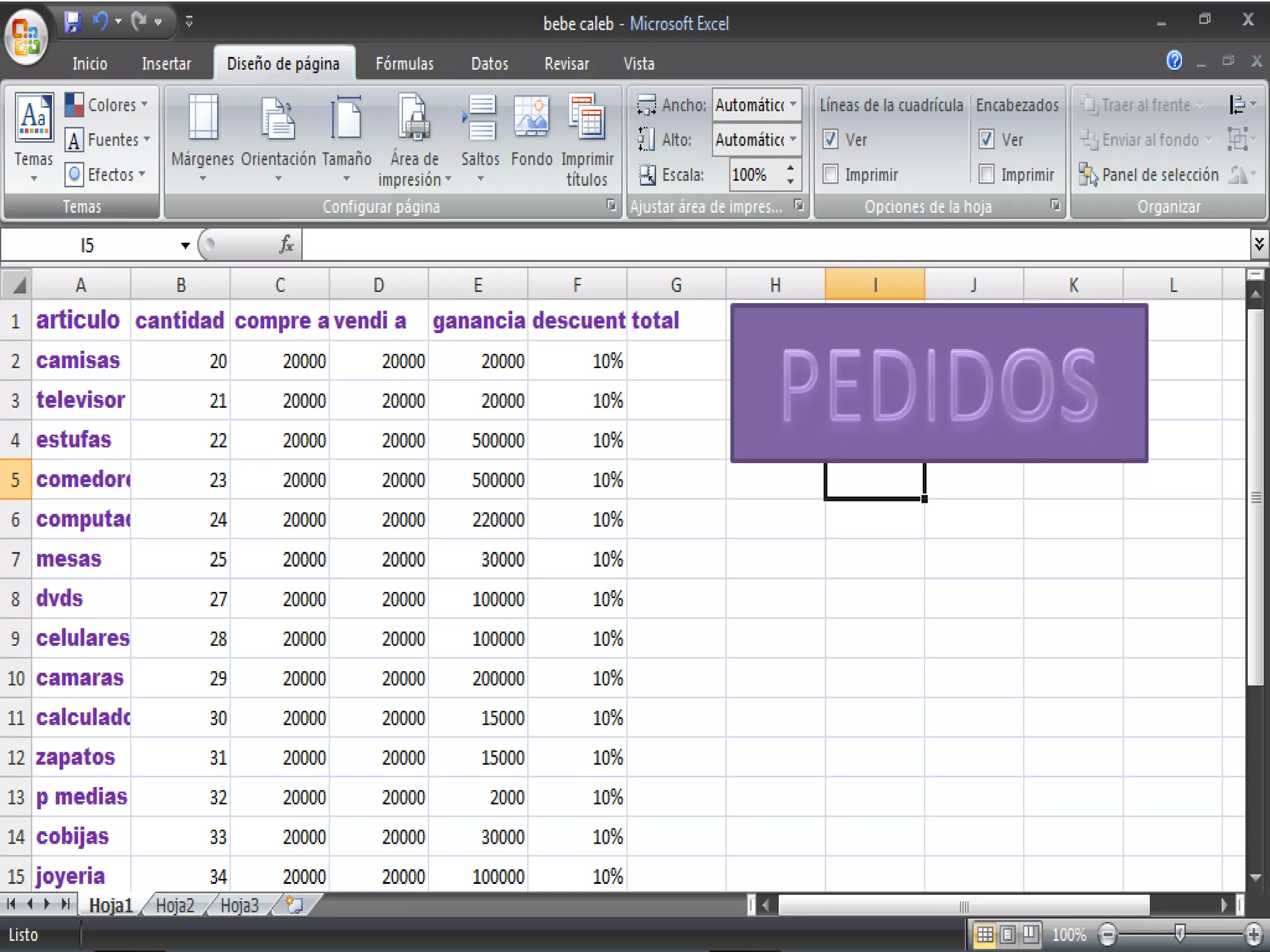Enable Imprimir under Líneas de la cuadrícula
The image size is (1270, 952).
(x=831, y=175)
